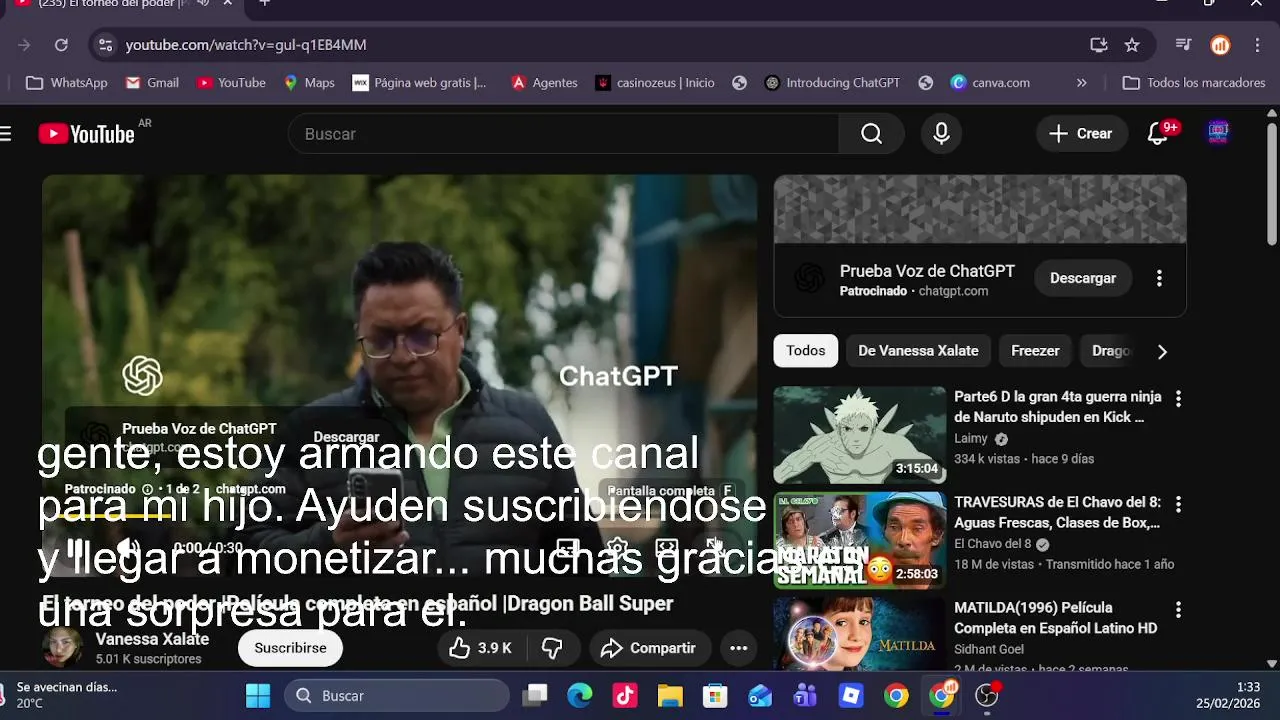Open the Agentes bookmark
1280x720 pixels.
pyautogui.click(x=544, y=83)
